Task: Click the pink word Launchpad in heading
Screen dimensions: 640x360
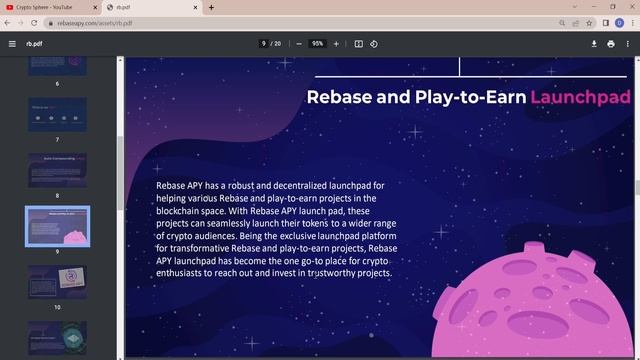Action: (580, 97)
